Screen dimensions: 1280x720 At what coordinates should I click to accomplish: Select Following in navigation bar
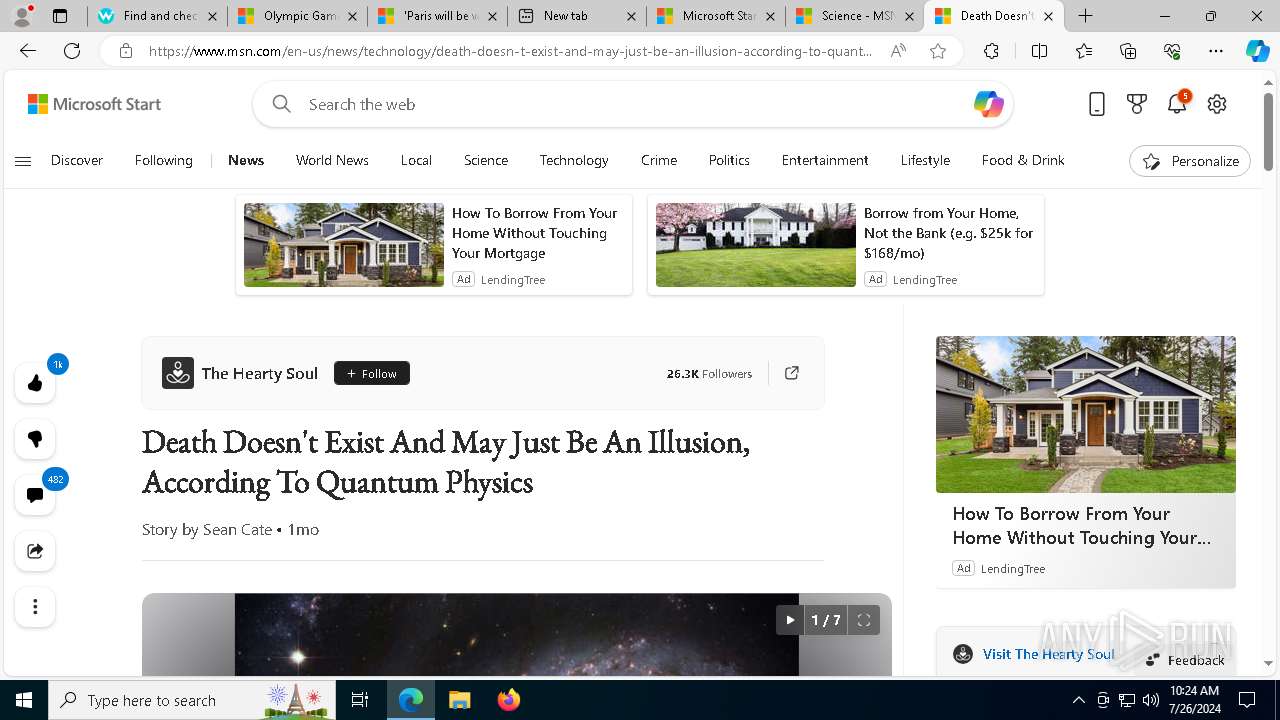tap(164, 160)
